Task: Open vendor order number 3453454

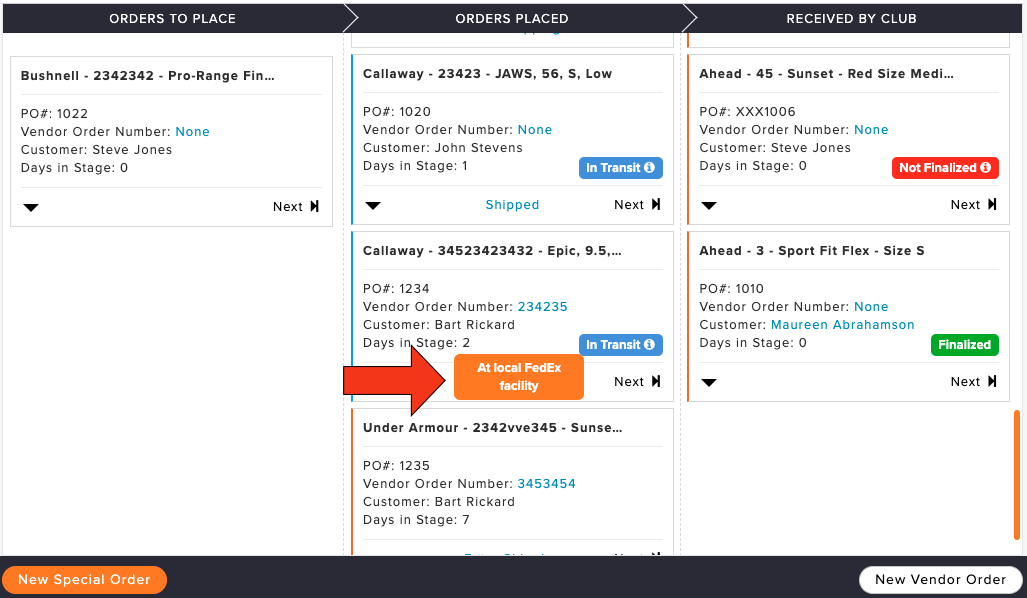Action: pyautogui.click(x=546, y=483)
